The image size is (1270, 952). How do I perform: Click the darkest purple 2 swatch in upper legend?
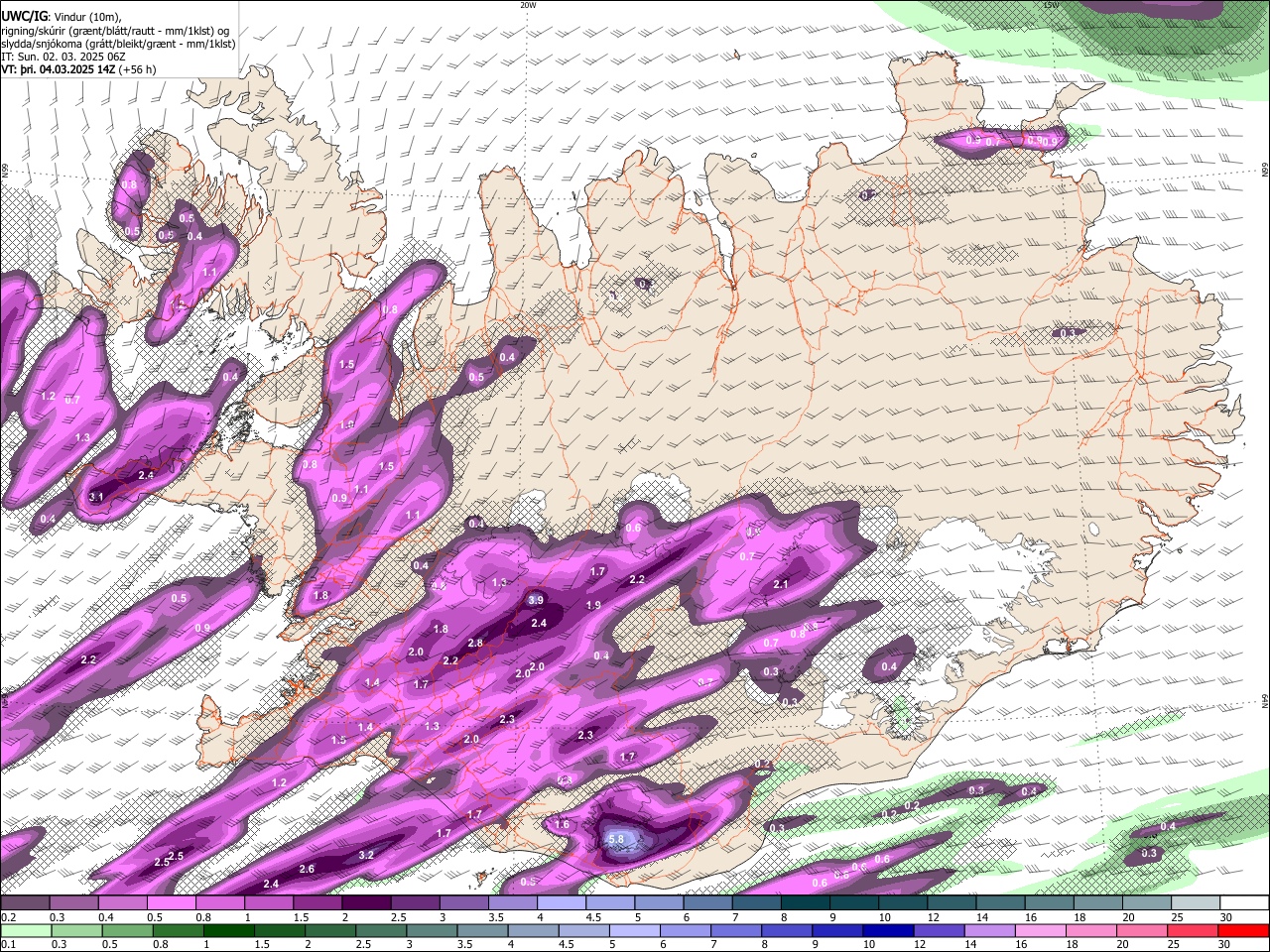pos(365,903)
